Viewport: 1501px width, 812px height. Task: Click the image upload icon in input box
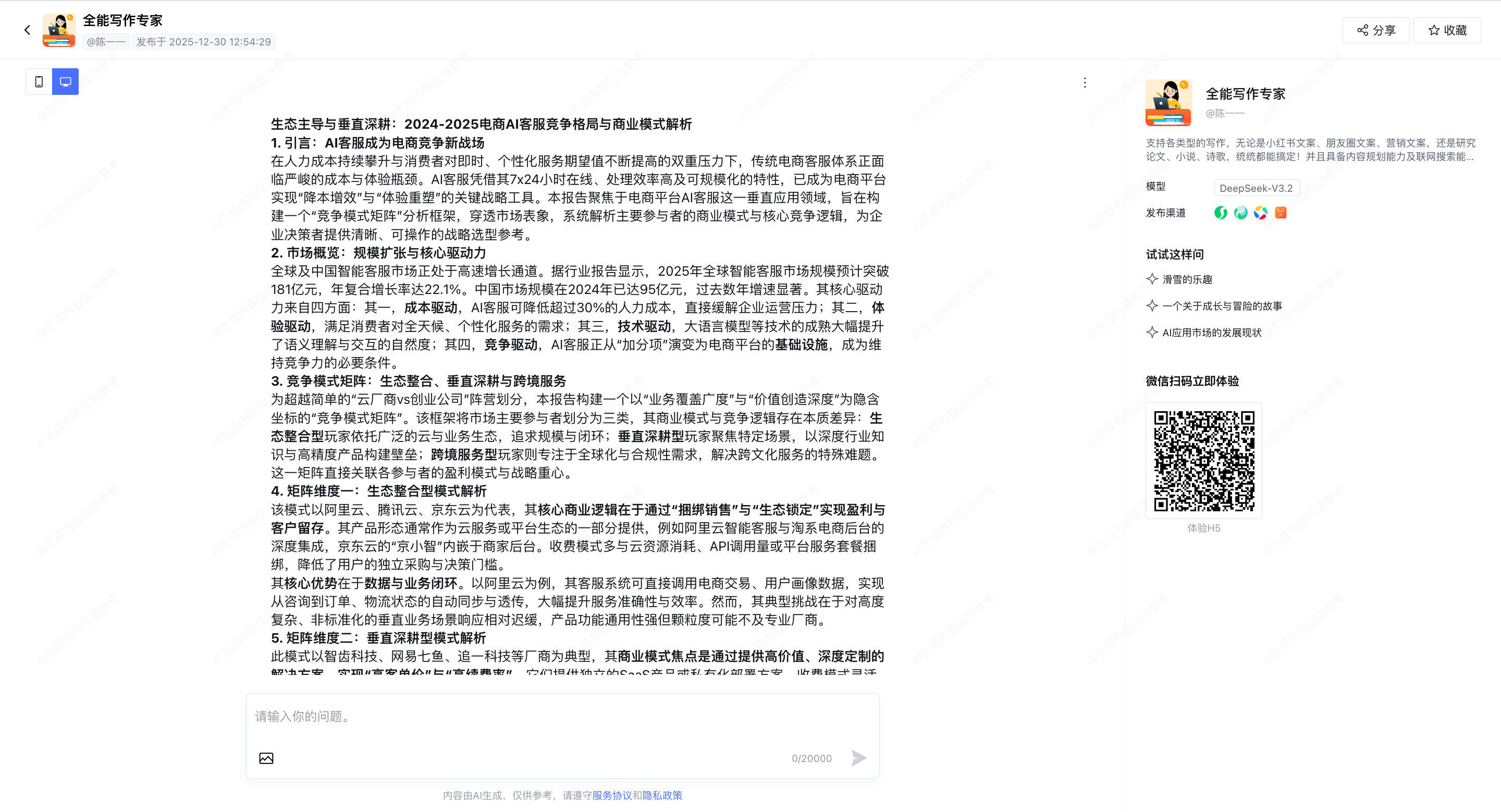[266, 758]
